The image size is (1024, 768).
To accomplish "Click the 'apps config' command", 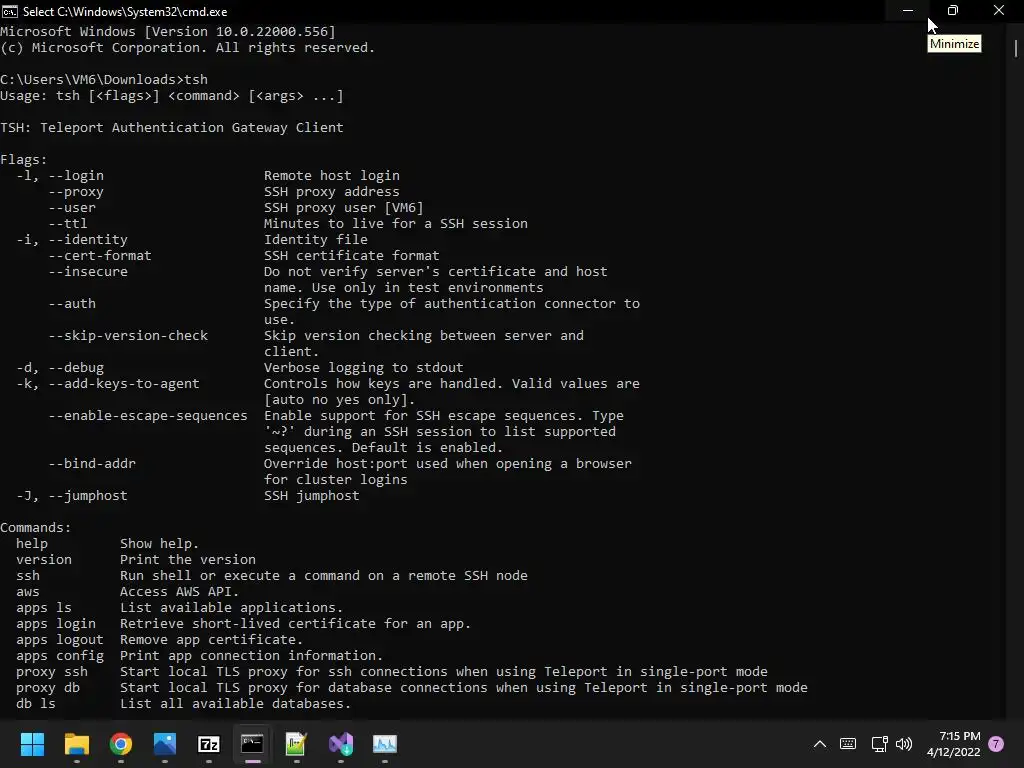I will pyautogui.click(x=59, y=656).
